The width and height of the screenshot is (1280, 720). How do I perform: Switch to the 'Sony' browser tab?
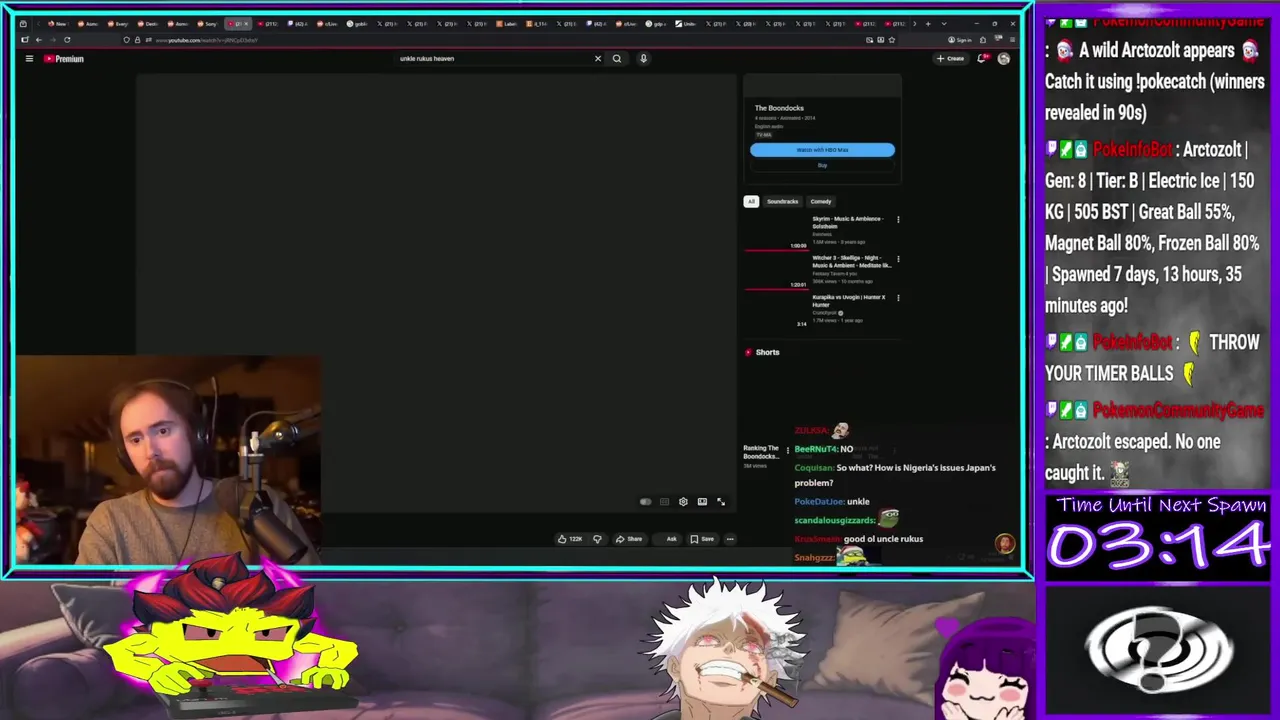pos(207,23)
